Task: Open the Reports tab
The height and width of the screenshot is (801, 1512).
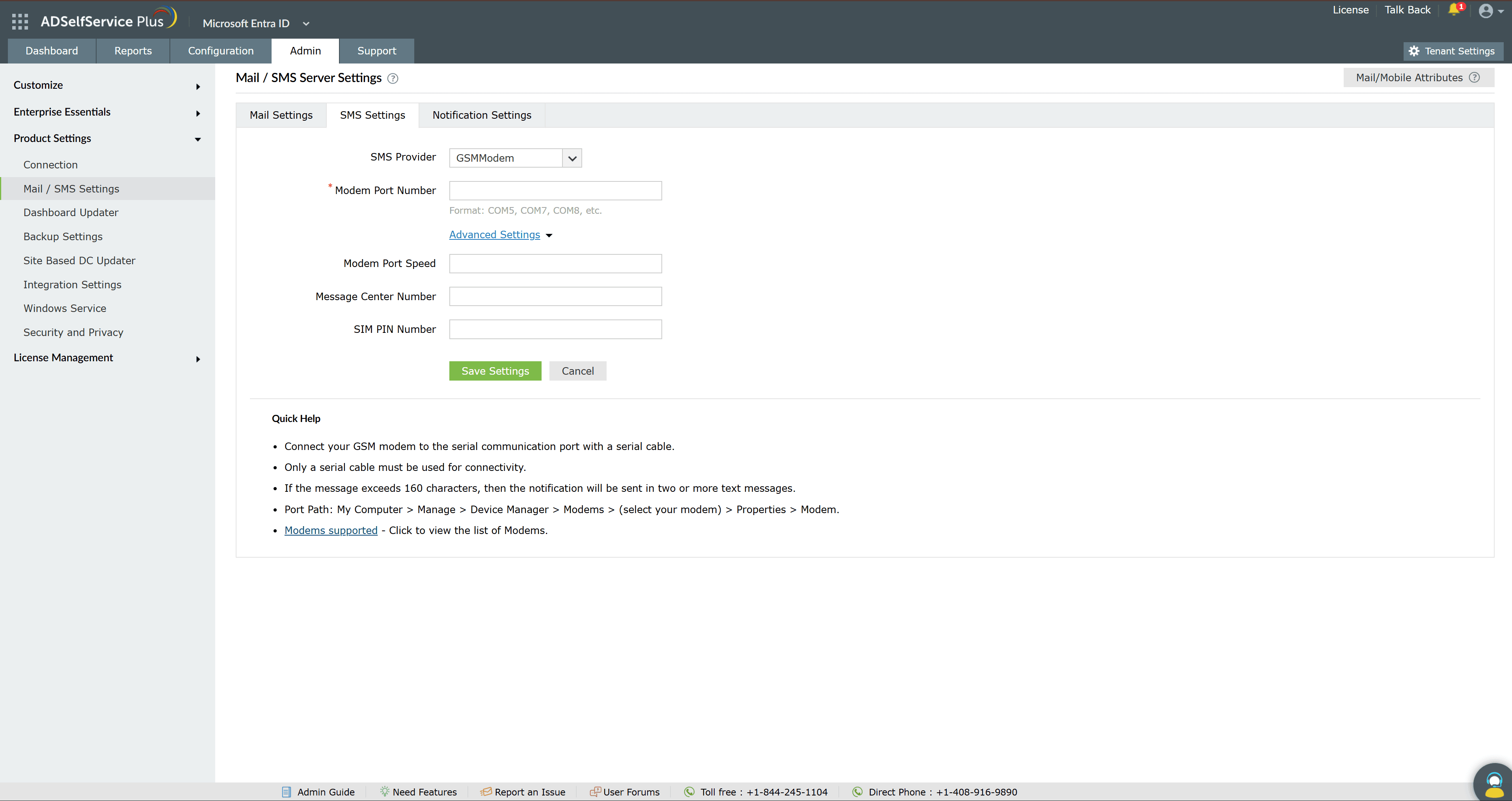Action: point(133,51)
